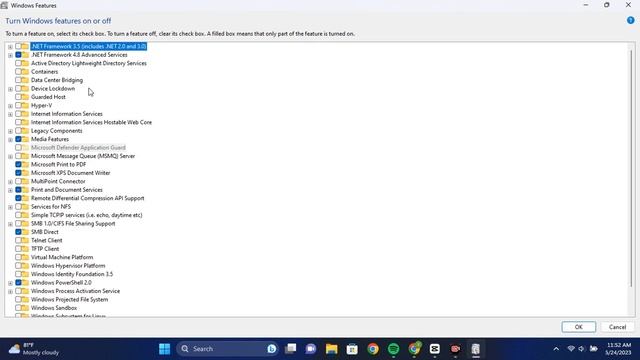Enable the Telnet Client checkbox
640x360 pixels.
coord(18,240)
